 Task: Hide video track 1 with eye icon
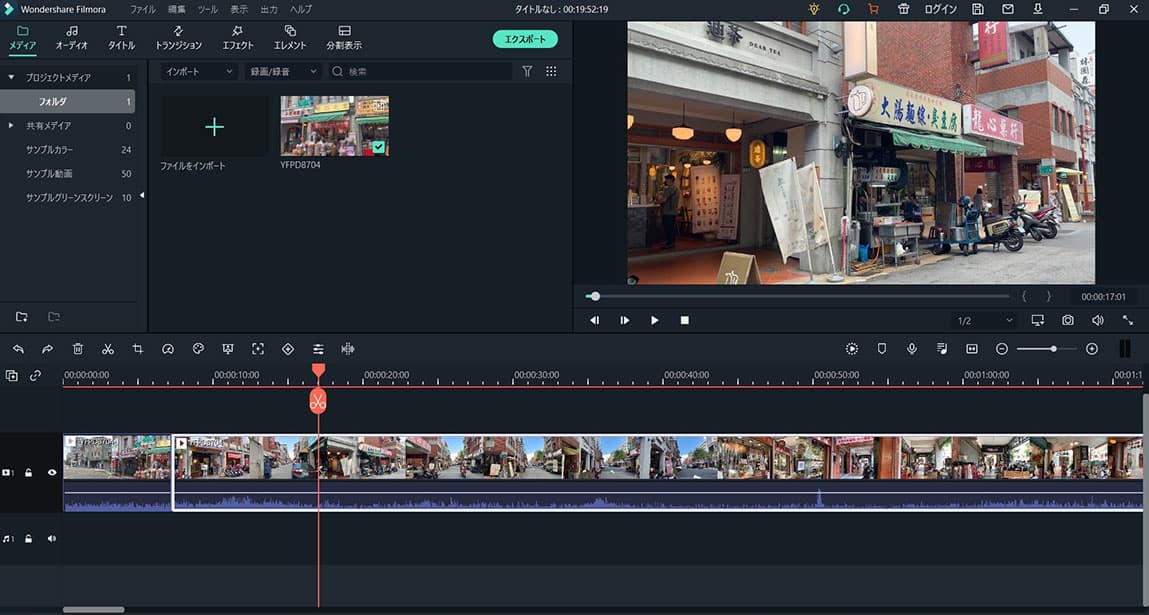point(52,472)
